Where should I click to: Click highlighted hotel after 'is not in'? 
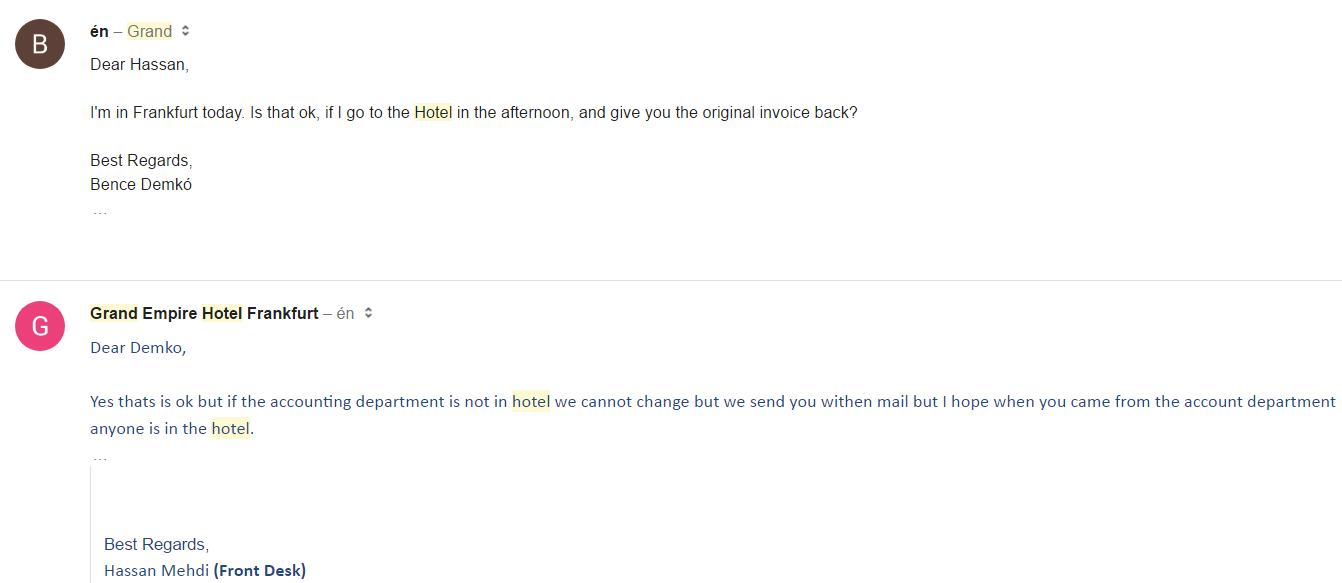click(531, 402)
